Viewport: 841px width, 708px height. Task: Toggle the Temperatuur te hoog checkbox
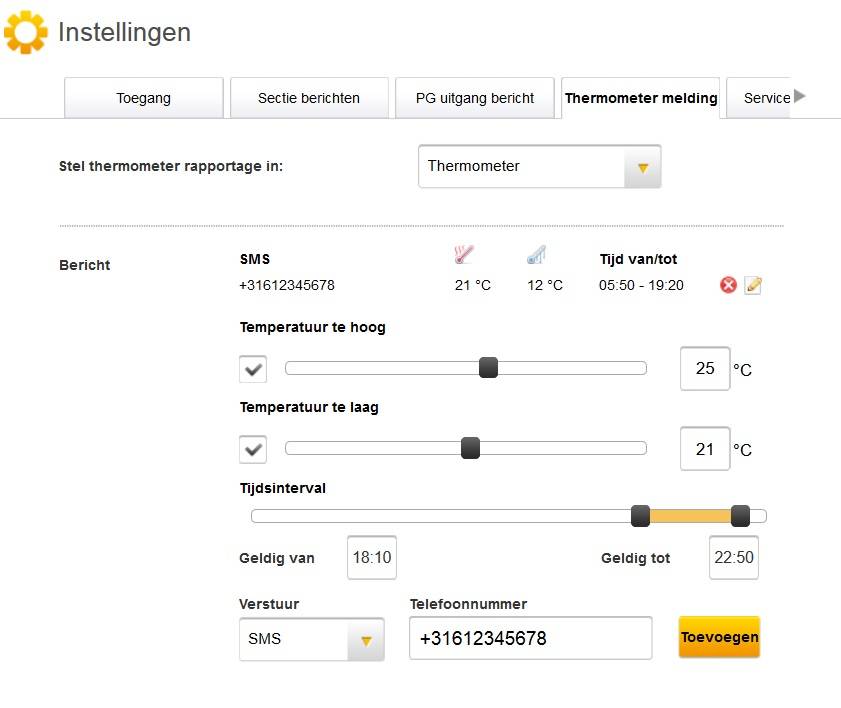253,369
